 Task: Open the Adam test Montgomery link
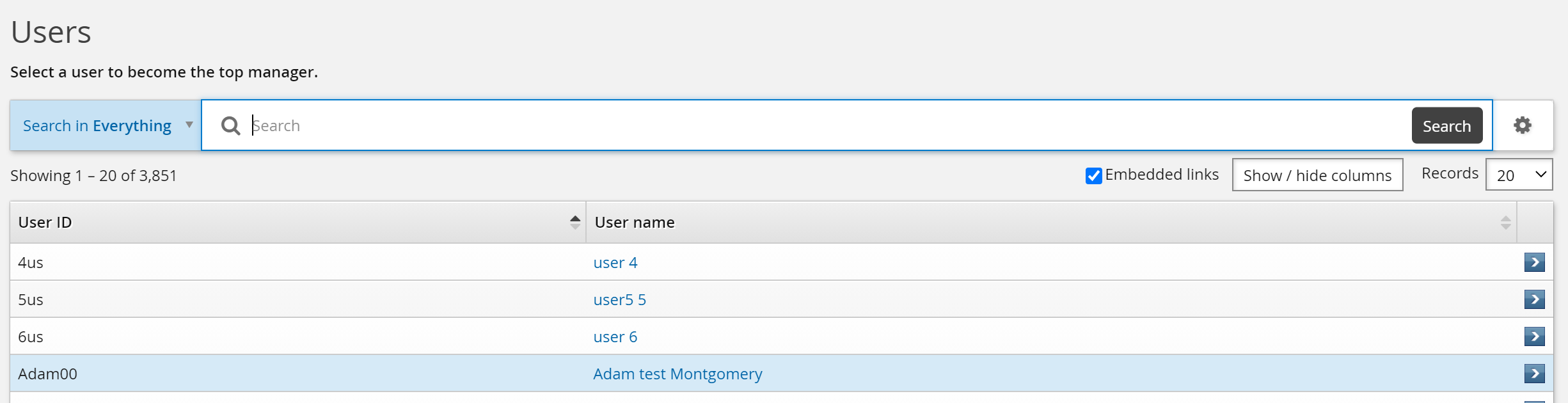tap(677, 374)
